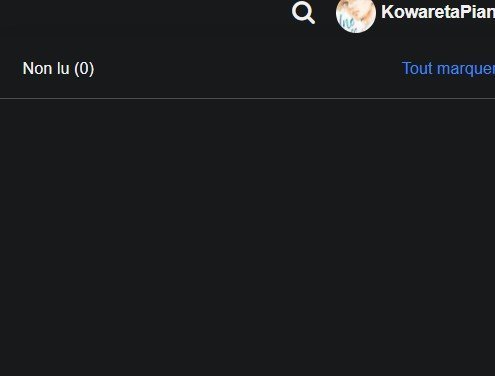Click the Tout marquer link
This screenshot has height=376, width=495.
click(448, 69)
